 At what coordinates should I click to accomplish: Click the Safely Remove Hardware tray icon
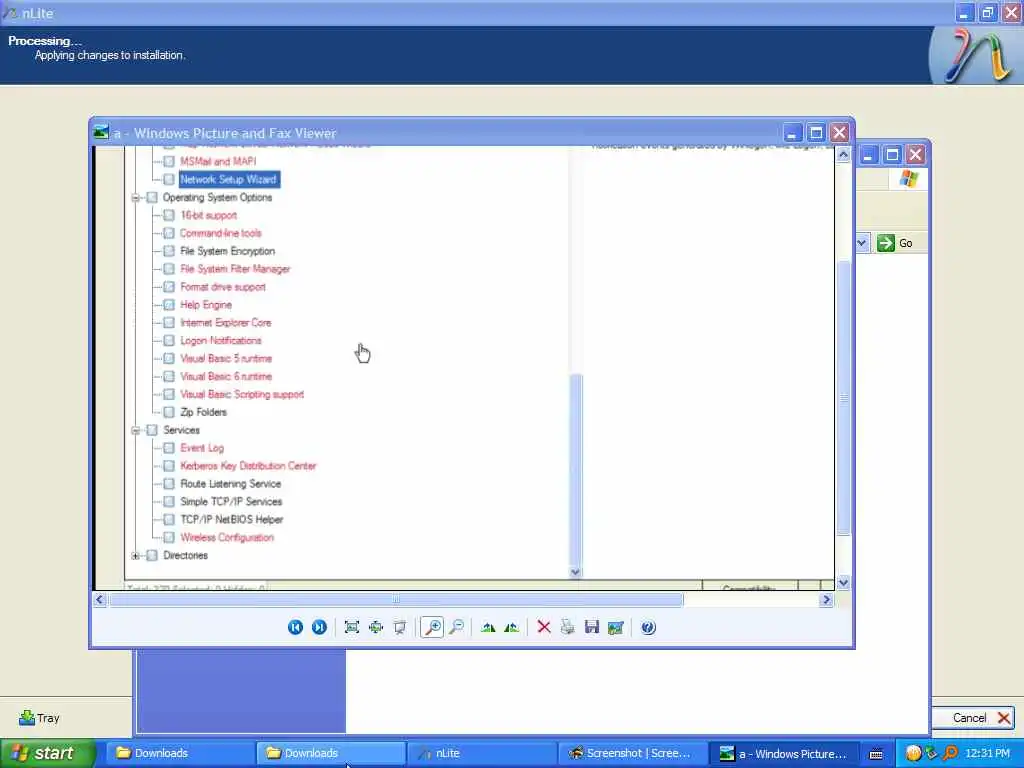(931, 753)
